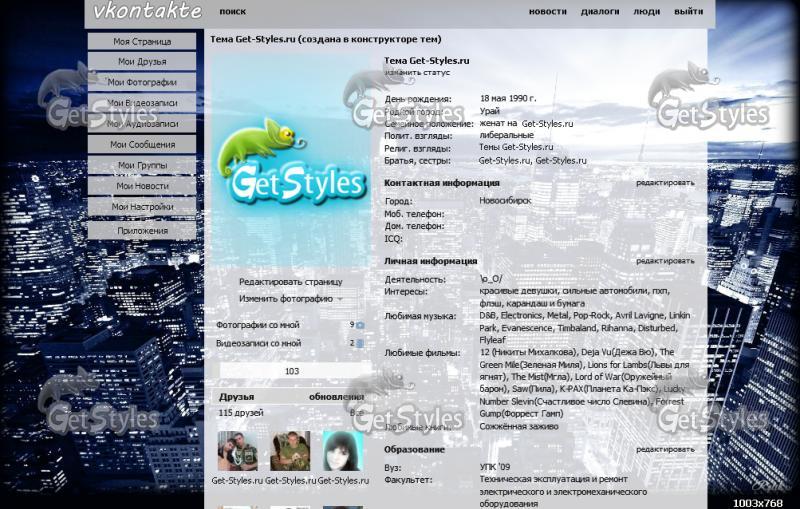Click Редактировать страницу link
This screenshot has height=509, width=800.
pyautogui.click(x=290, y=282)
